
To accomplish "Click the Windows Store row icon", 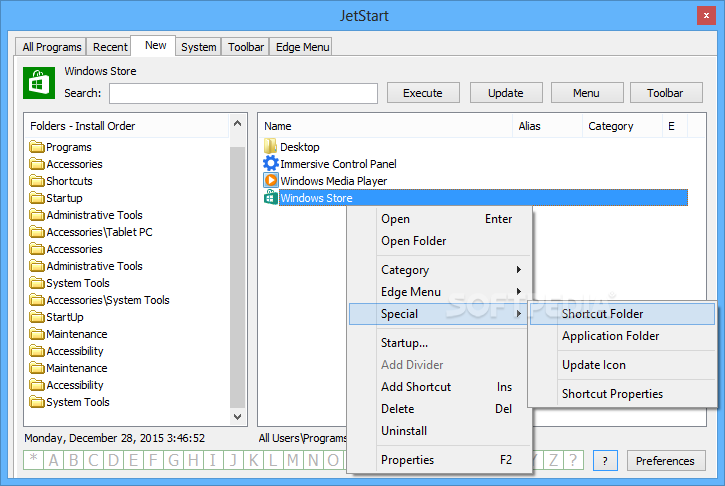I will click(x=270, y=197).
